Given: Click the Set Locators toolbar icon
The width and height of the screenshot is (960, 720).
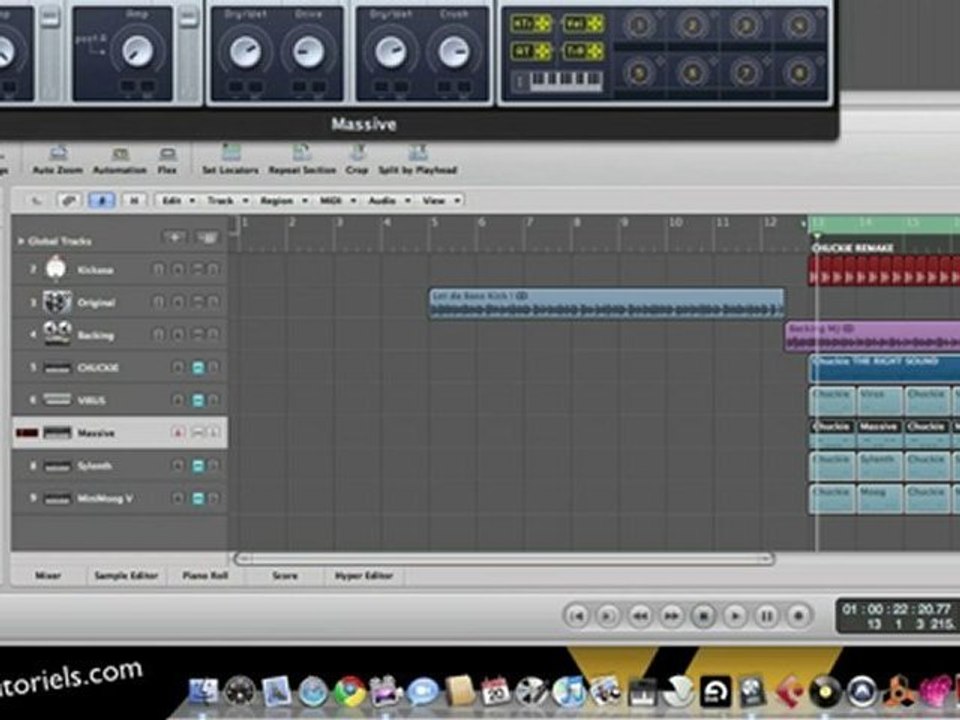Looking at the screenshot, I should pyautogui.click(x=231, y=152).
